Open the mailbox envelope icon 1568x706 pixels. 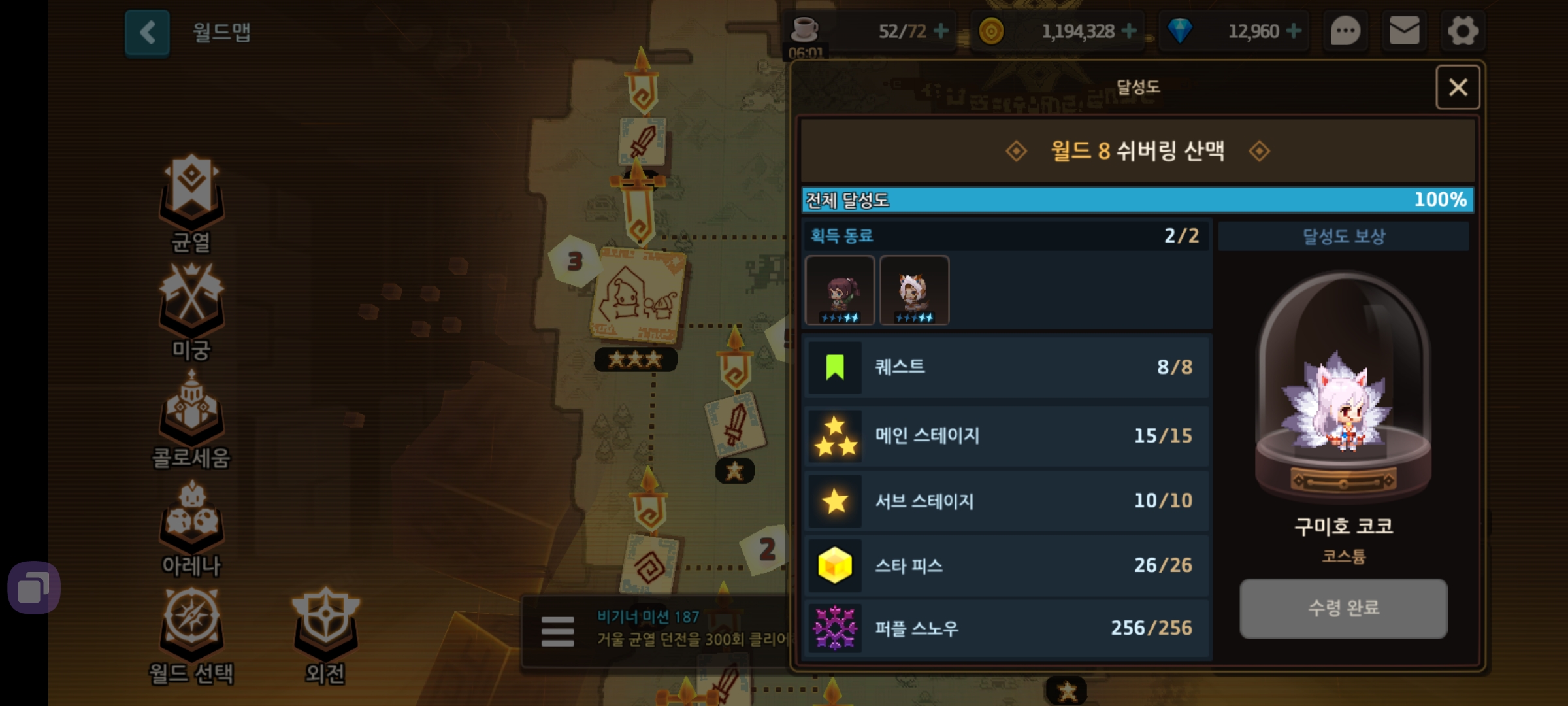1404,31
